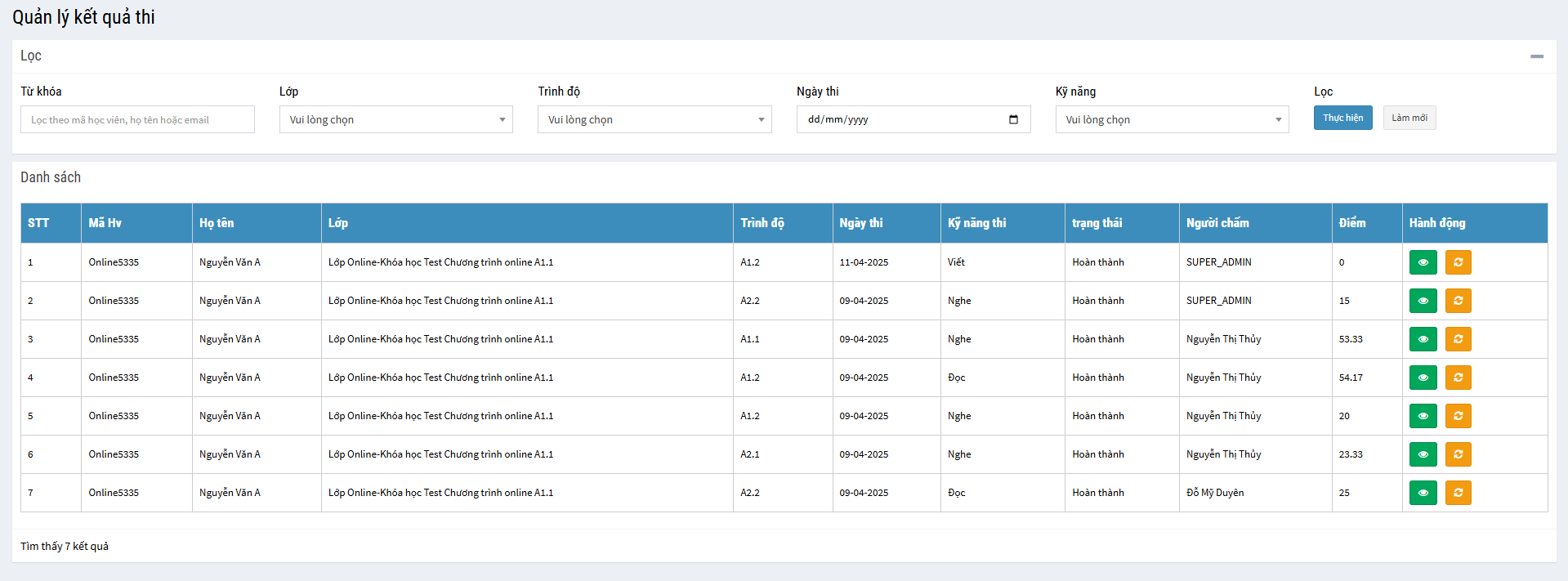Open view icon for score 54.17 row
Screen dimensions: 1568x581
[1423, 378]
